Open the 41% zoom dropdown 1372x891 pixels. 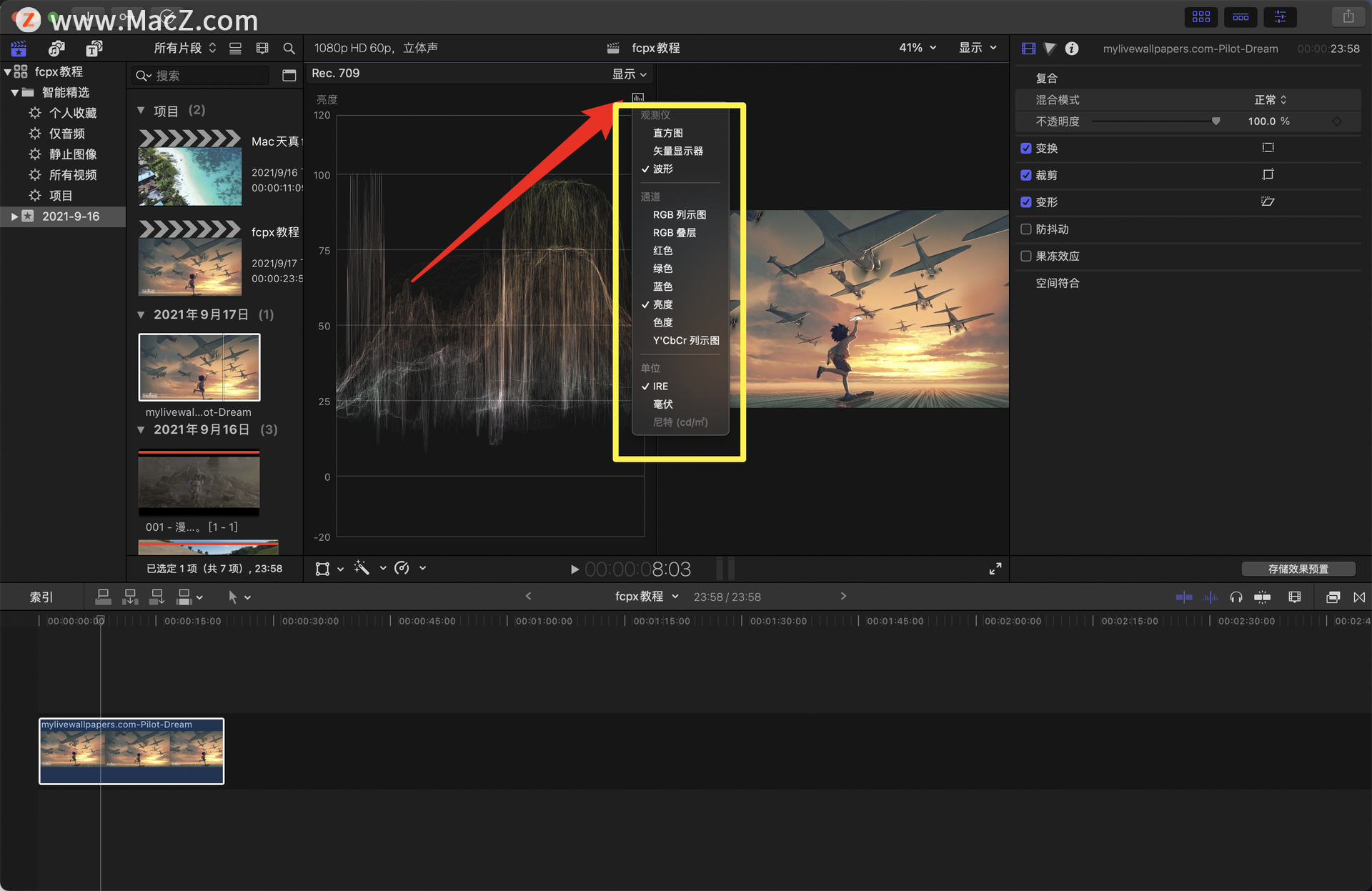(x=918, y=48)
